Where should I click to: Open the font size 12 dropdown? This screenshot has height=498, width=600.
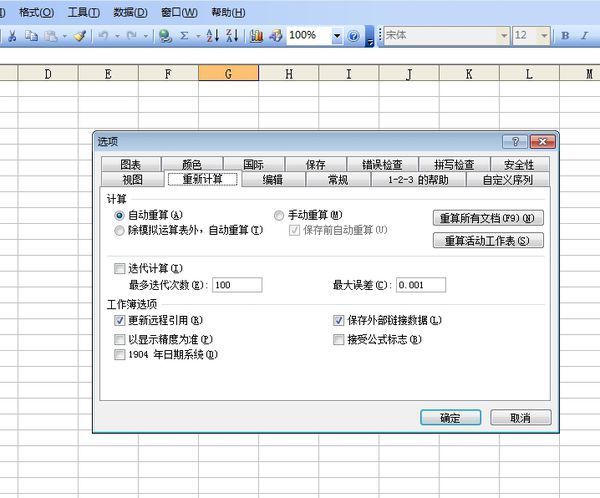point(545,36)
